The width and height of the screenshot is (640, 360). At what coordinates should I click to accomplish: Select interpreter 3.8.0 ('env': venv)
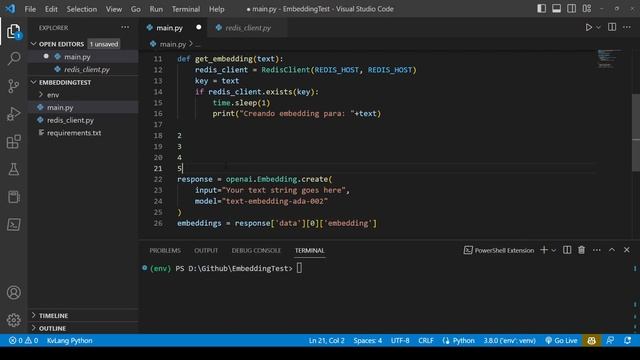click(x=509, y=340)
